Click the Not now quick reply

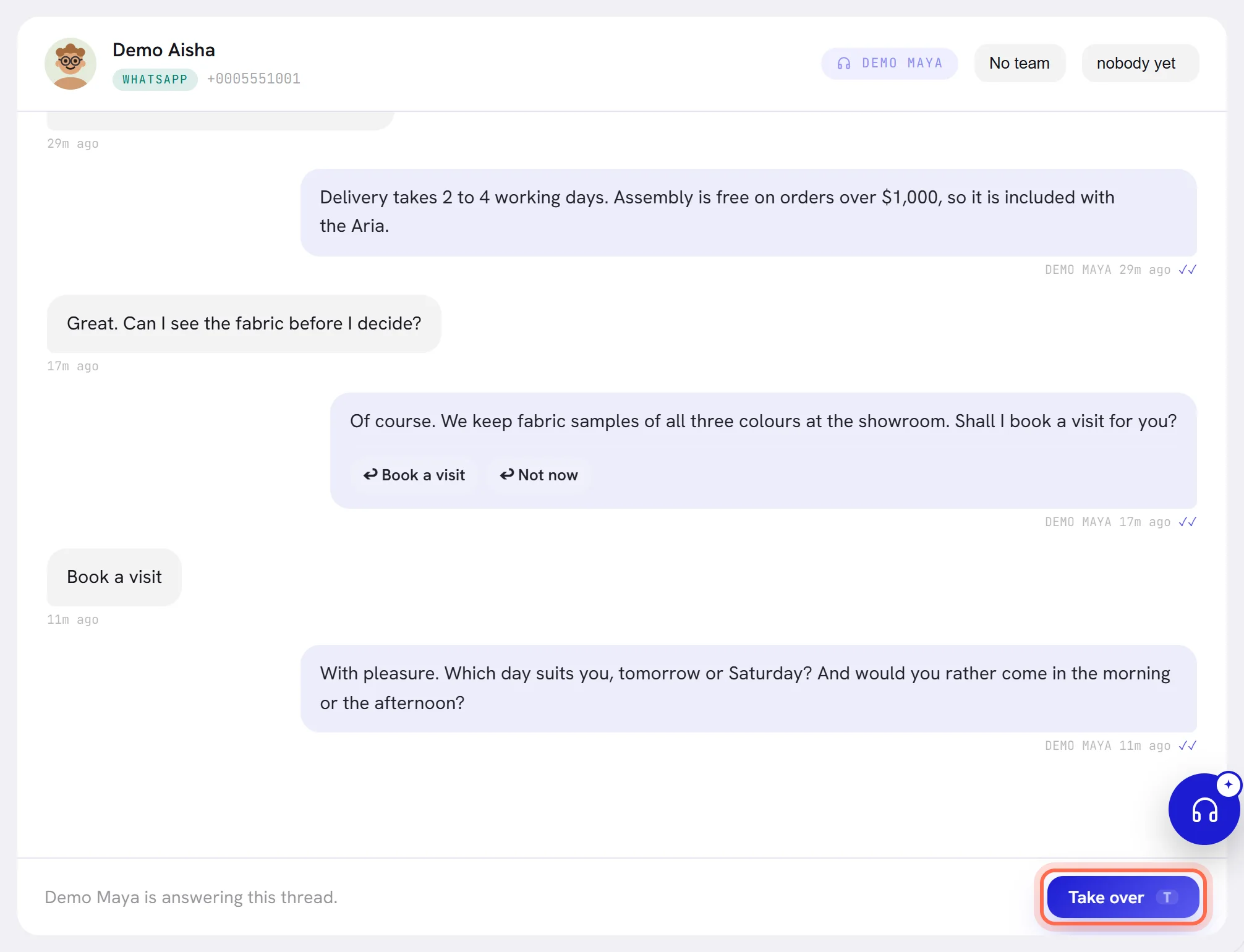539,475
